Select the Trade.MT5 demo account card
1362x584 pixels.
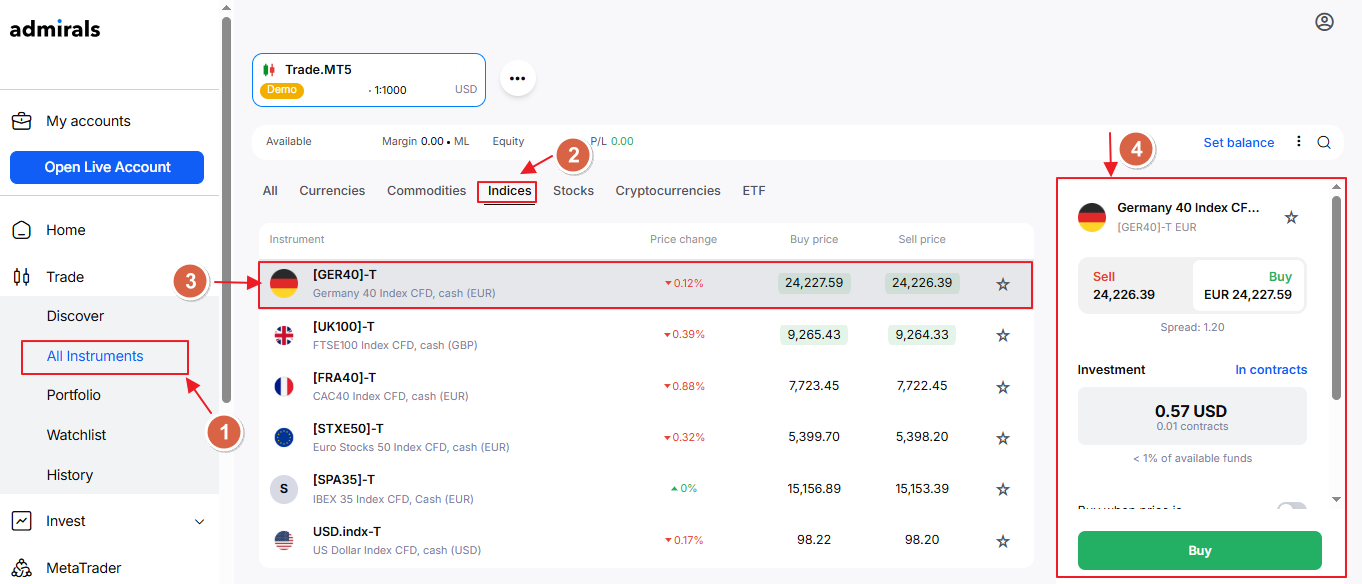point(369,80)
